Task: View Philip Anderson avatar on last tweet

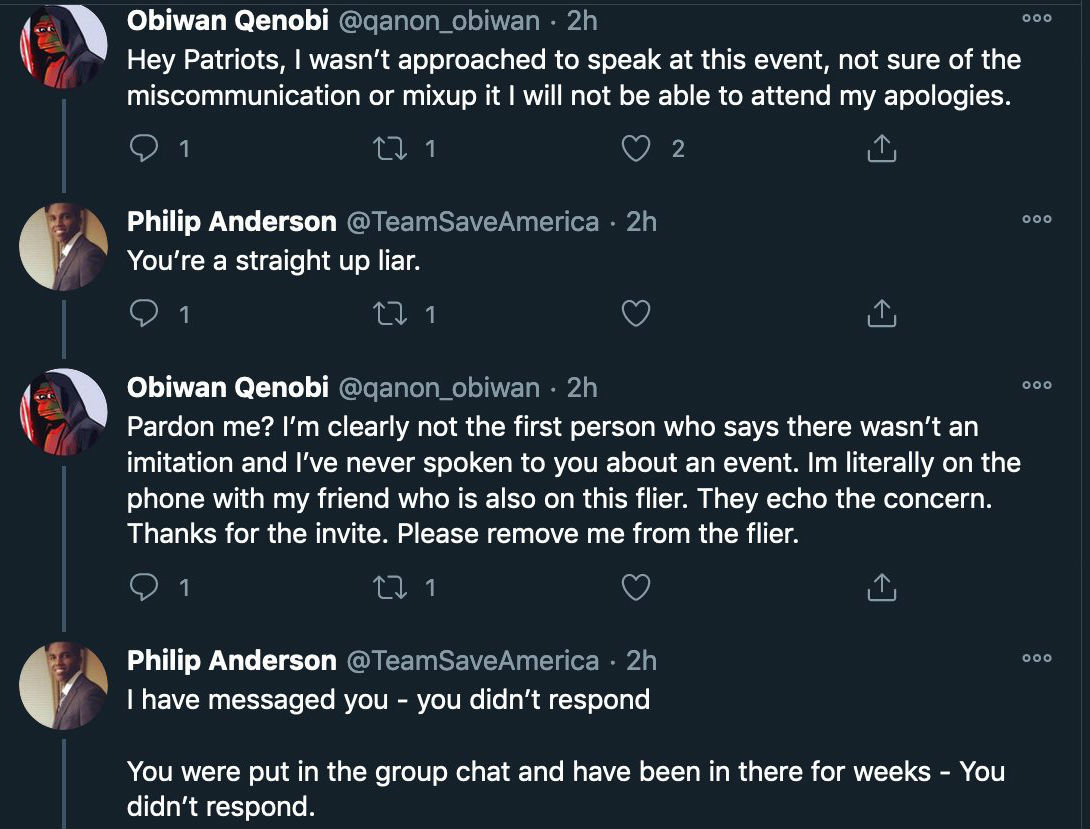Action: [x=63, y=685]
